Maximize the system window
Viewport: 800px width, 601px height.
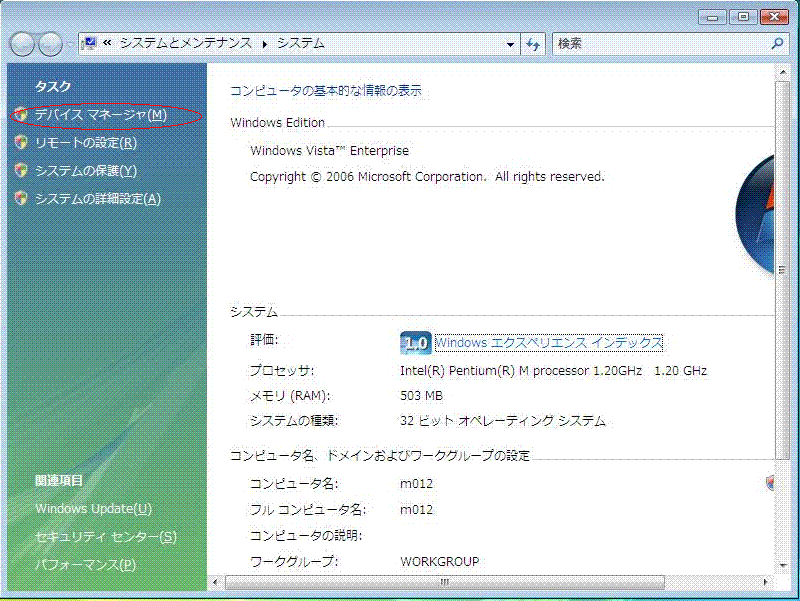tap(743, 17)
